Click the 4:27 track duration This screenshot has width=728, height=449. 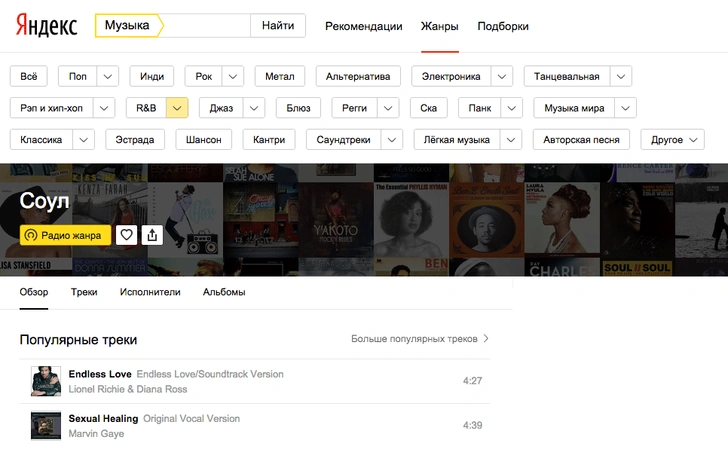472,381
